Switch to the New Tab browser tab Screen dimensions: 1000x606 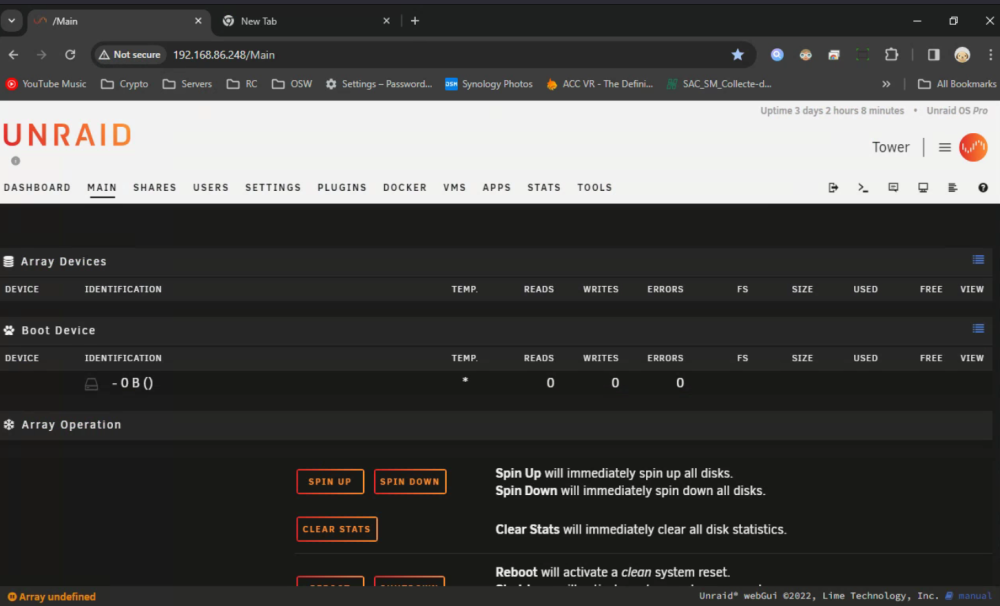306,21
